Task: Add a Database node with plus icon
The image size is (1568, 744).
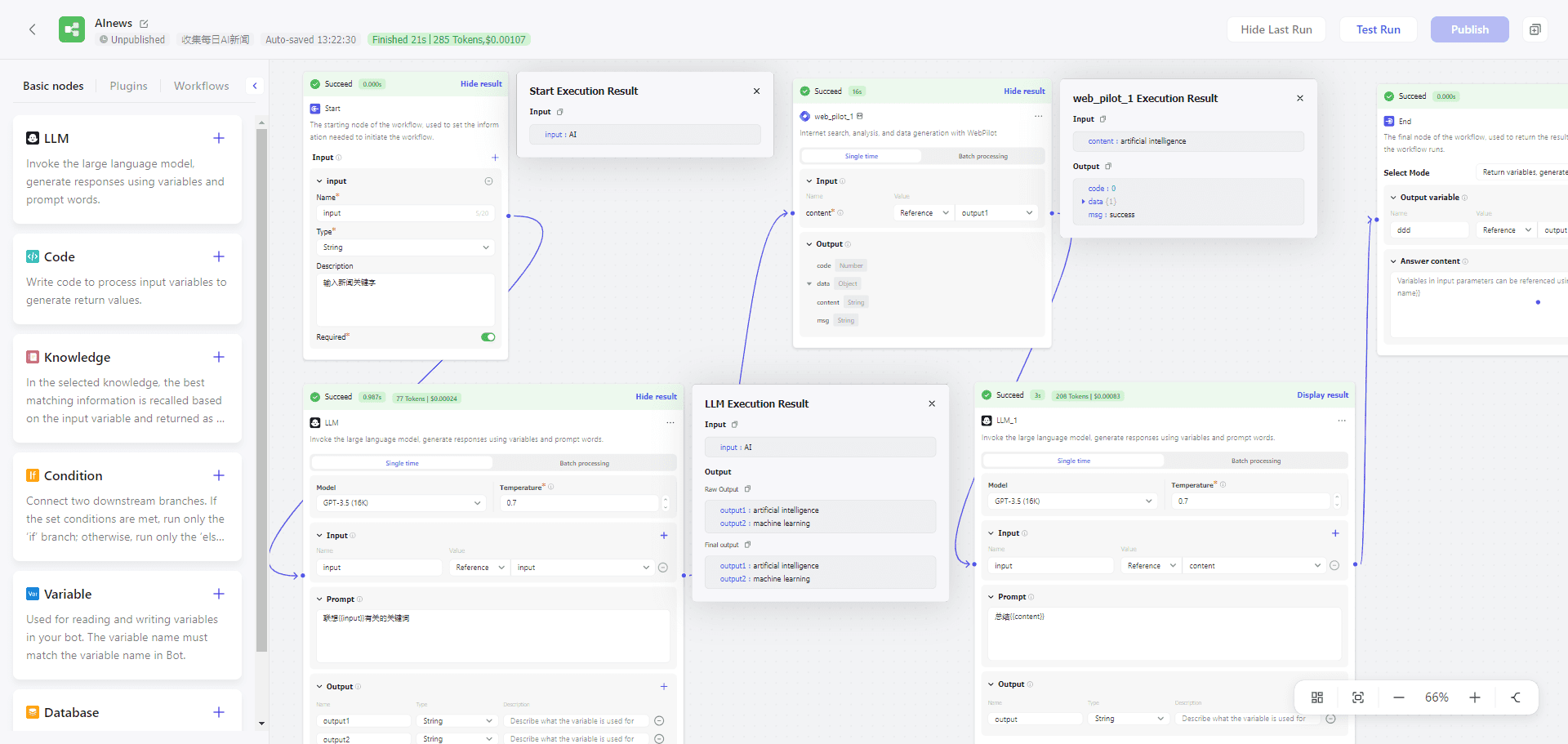Action: [x=219, y=712]
